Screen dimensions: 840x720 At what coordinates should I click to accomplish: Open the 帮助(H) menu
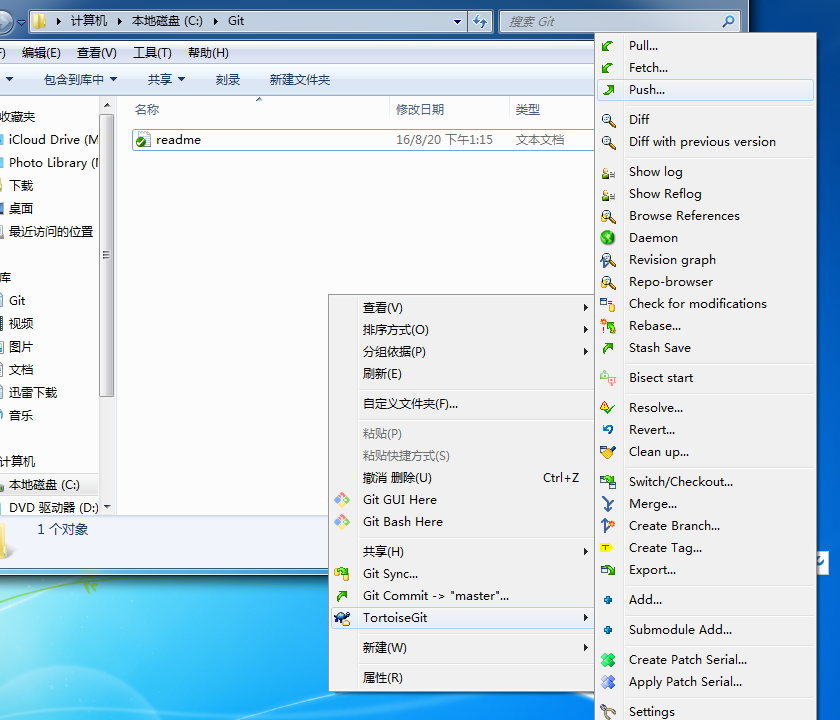coord(208,53)
